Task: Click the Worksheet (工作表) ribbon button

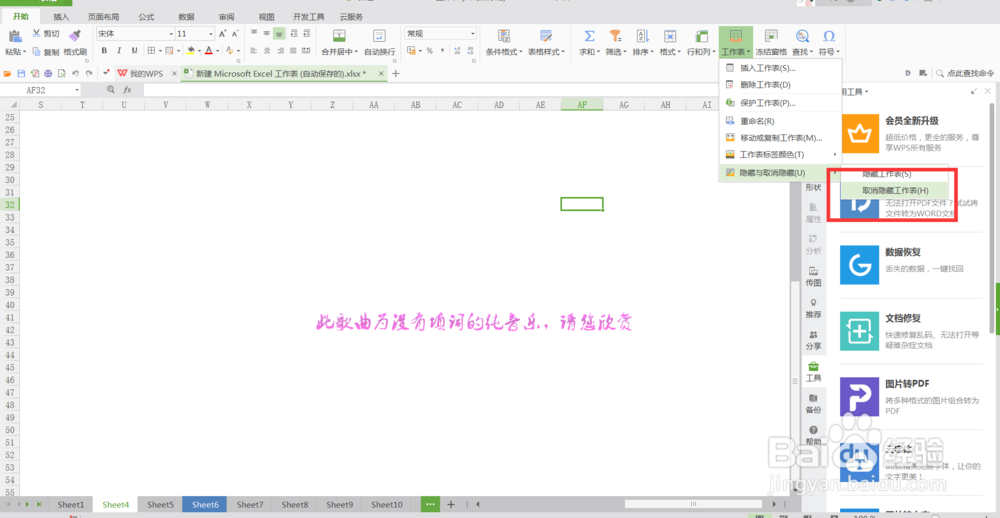Action: (735, 42)
